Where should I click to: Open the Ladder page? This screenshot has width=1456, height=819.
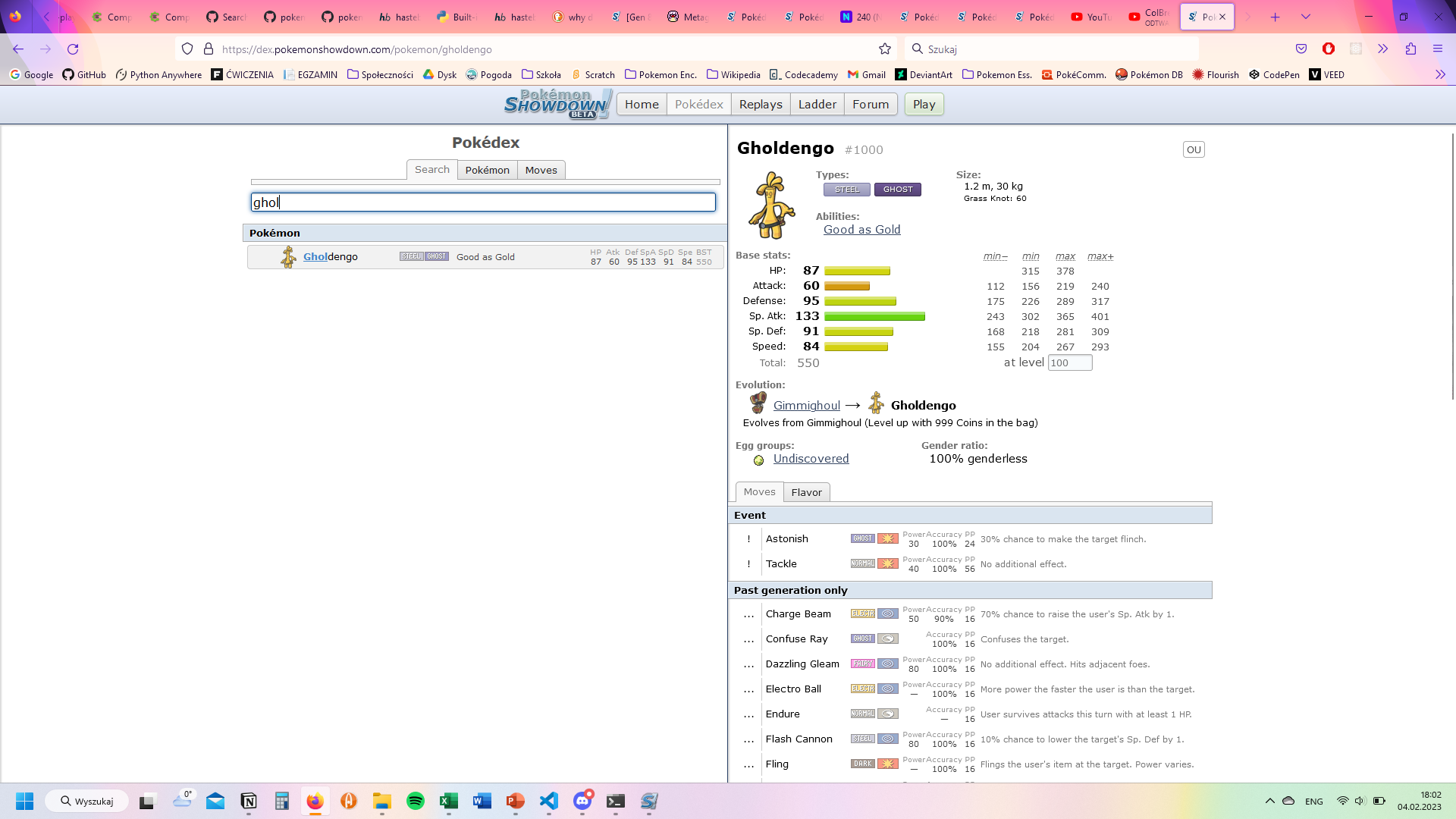click(817, 104)
